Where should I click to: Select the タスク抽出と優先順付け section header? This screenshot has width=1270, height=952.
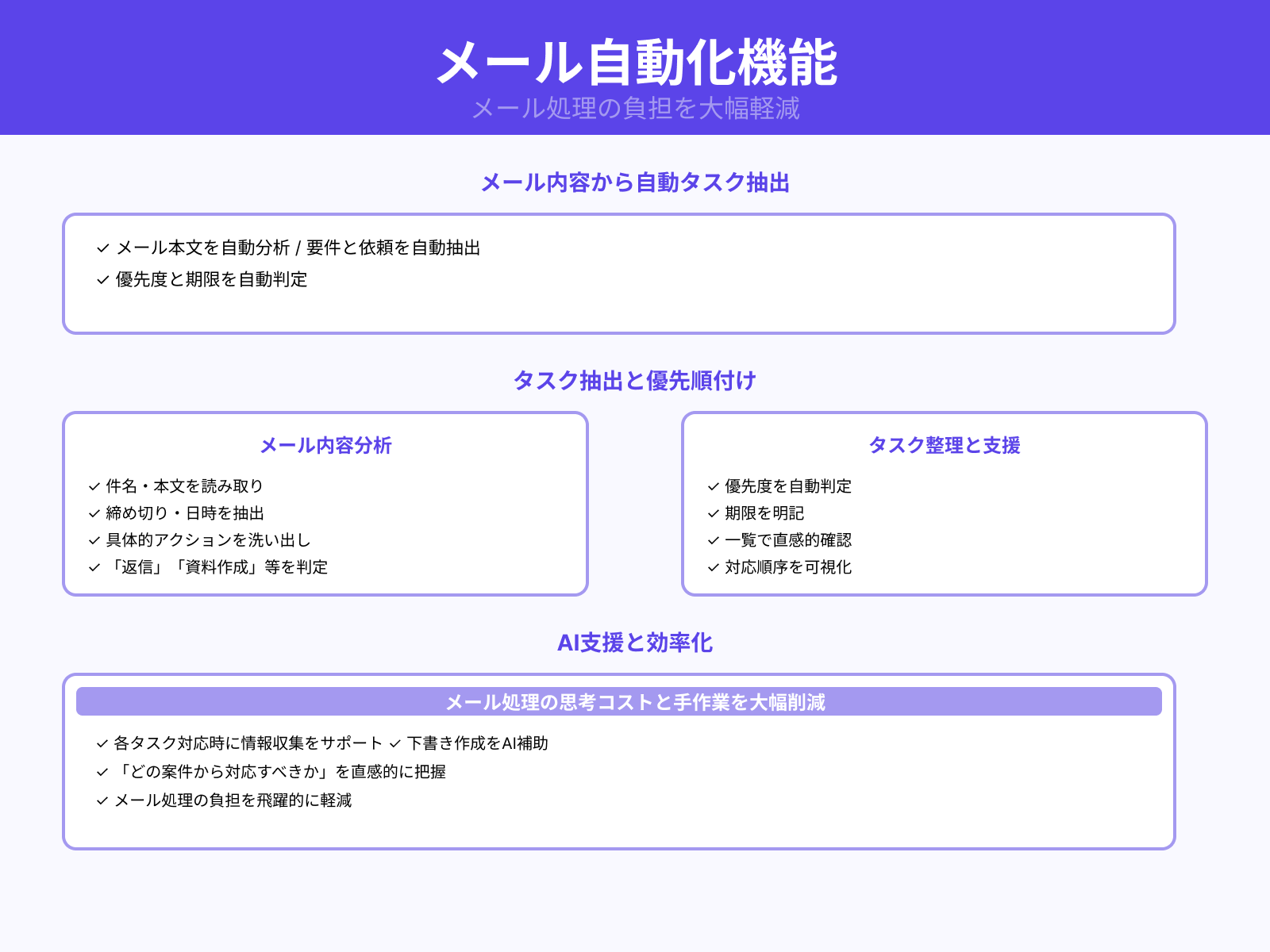pyautogui.click(x=635, y=382)
